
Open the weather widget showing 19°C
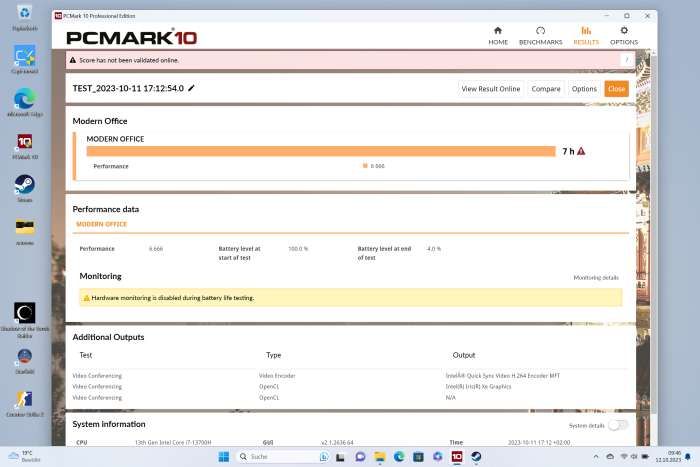coord(25,456)
